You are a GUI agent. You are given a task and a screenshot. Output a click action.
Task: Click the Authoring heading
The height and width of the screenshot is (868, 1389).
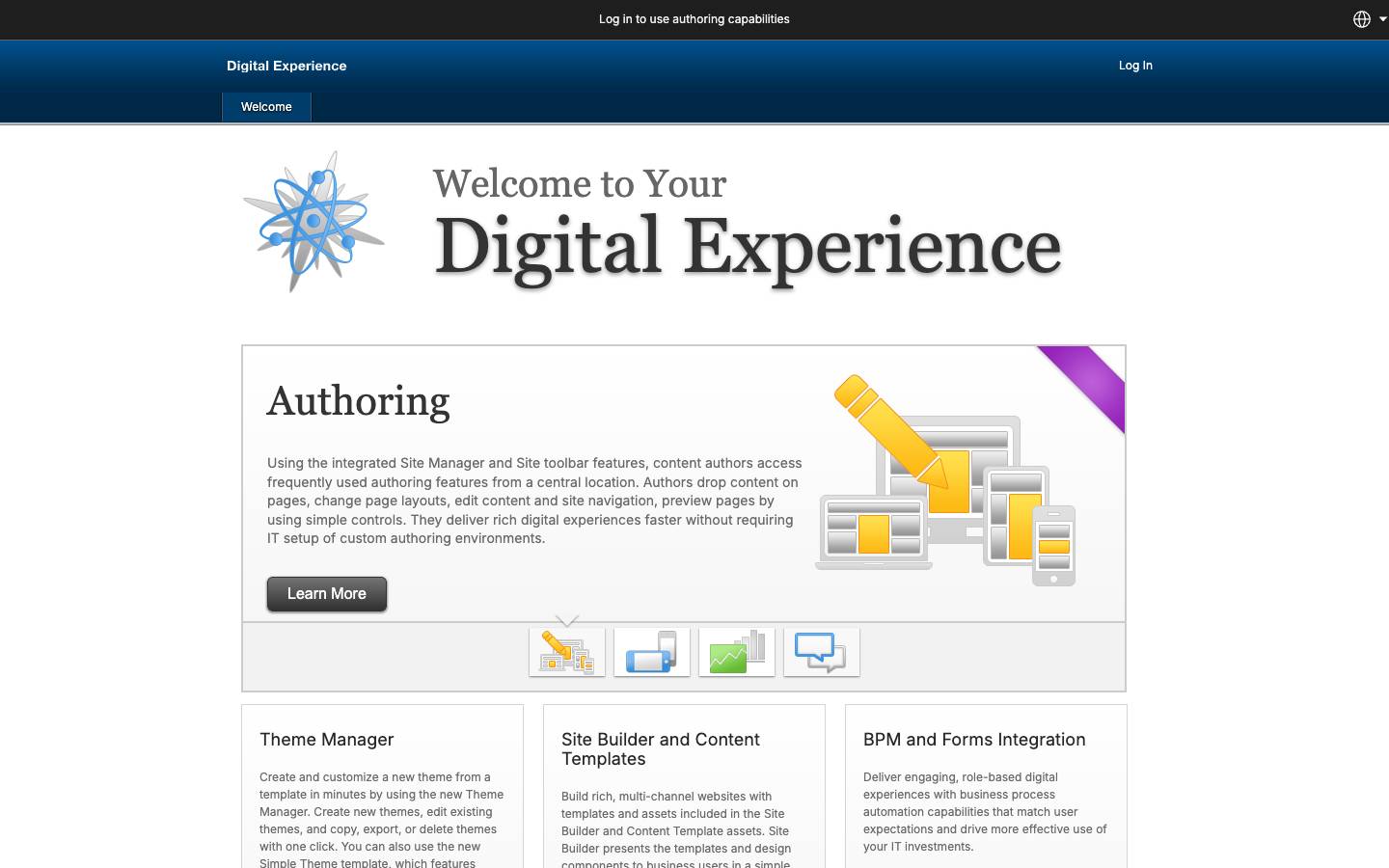tap(358, 402)
